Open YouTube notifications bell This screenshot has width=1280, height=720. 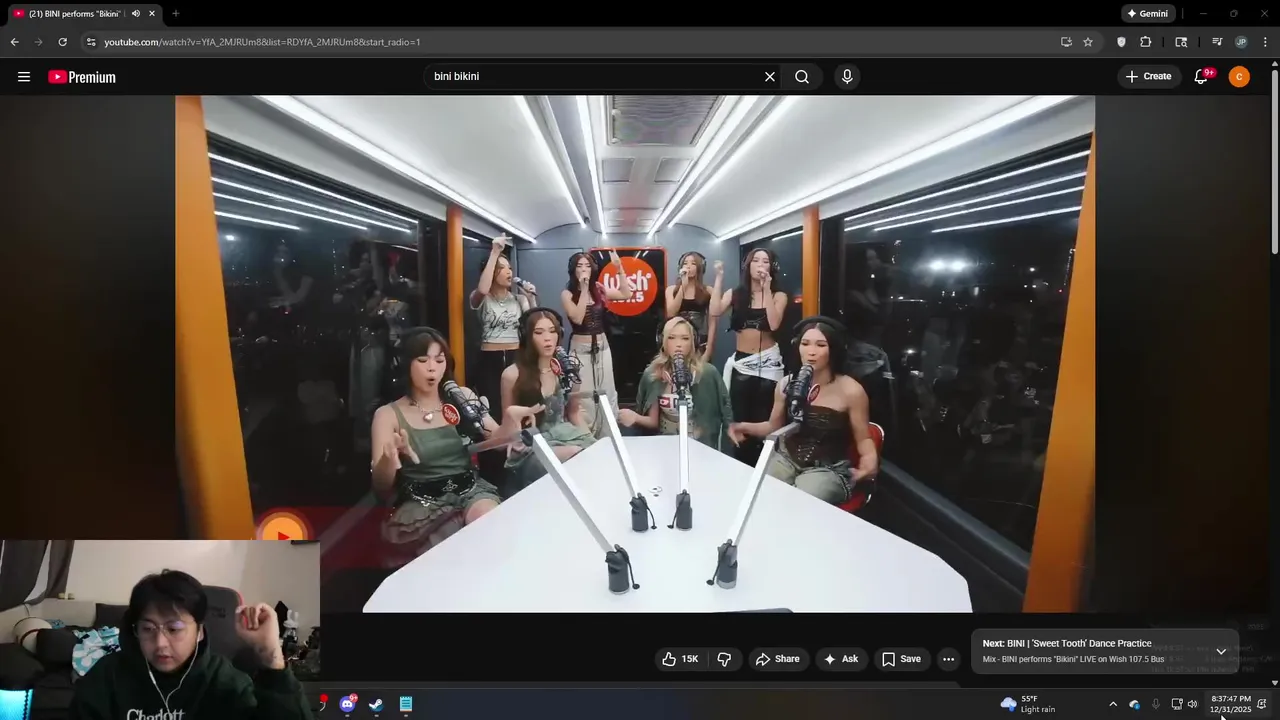tap(1202, 77)
